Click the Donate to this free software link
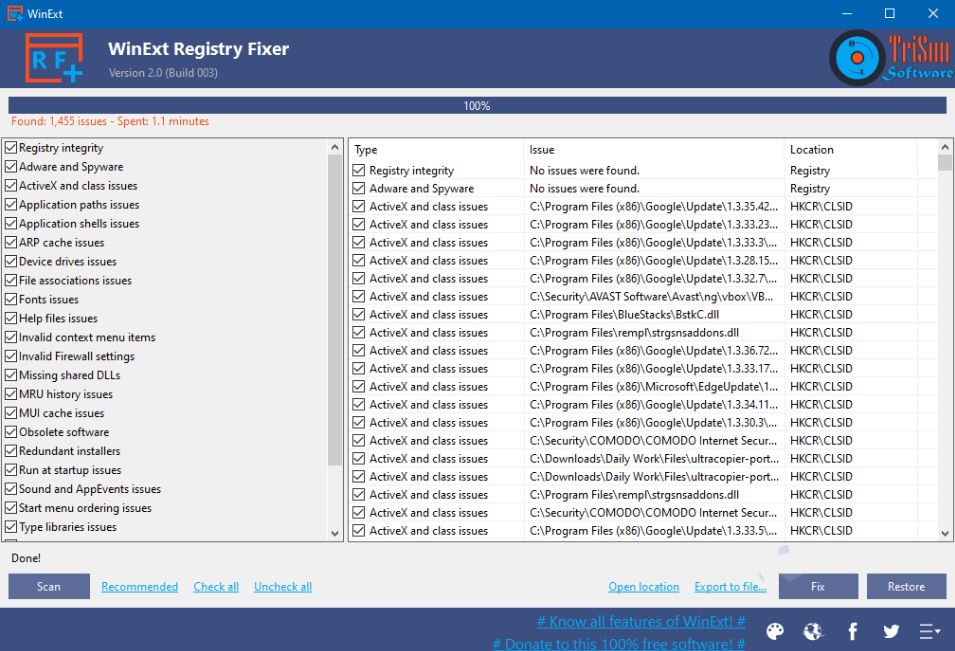Viewport: 955px width, 651px height. click(x=619, y=644)
